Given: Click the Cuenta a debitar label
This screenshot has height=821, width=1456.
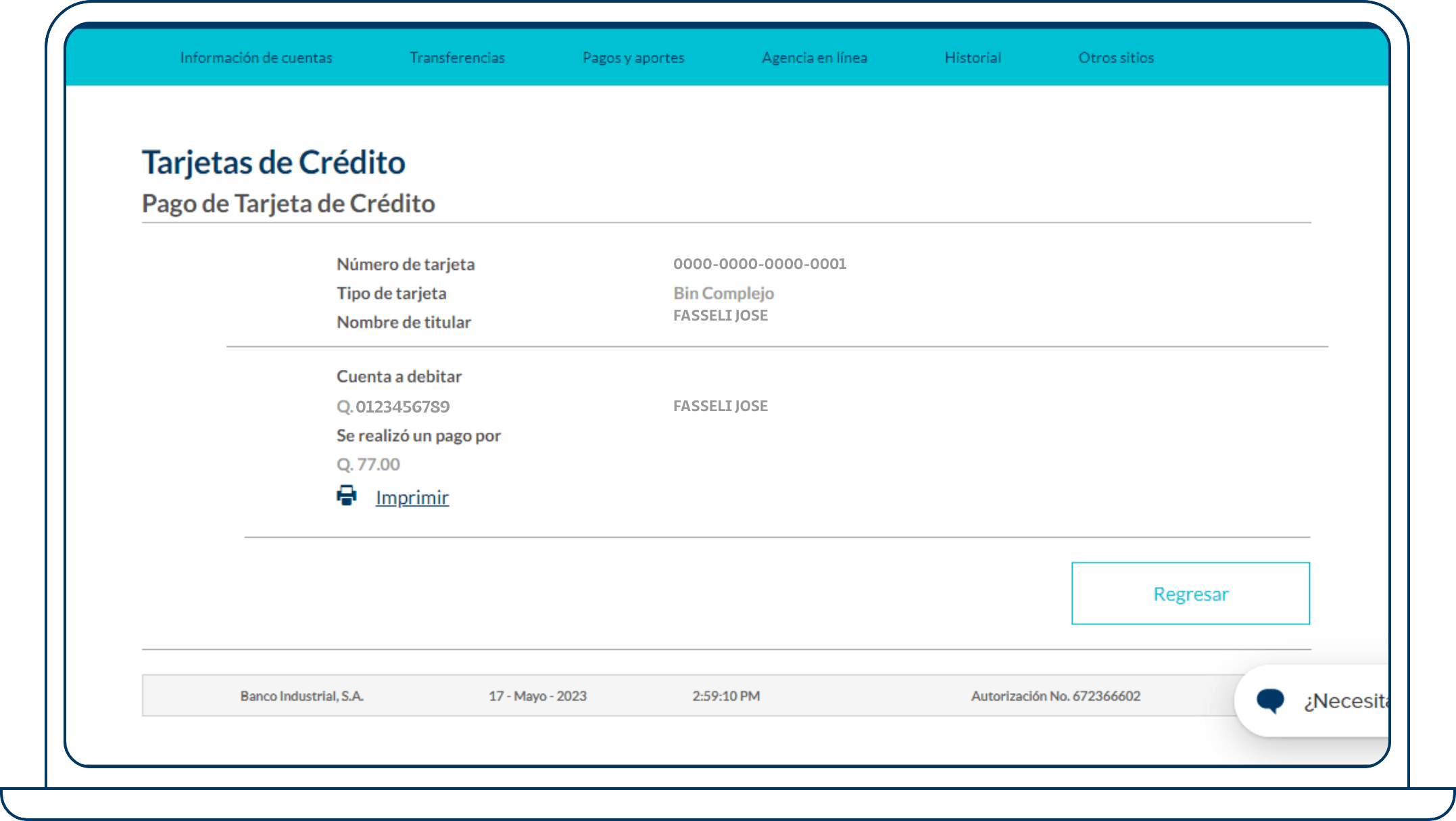Looking at the screenshot, I should click(399, 377).
